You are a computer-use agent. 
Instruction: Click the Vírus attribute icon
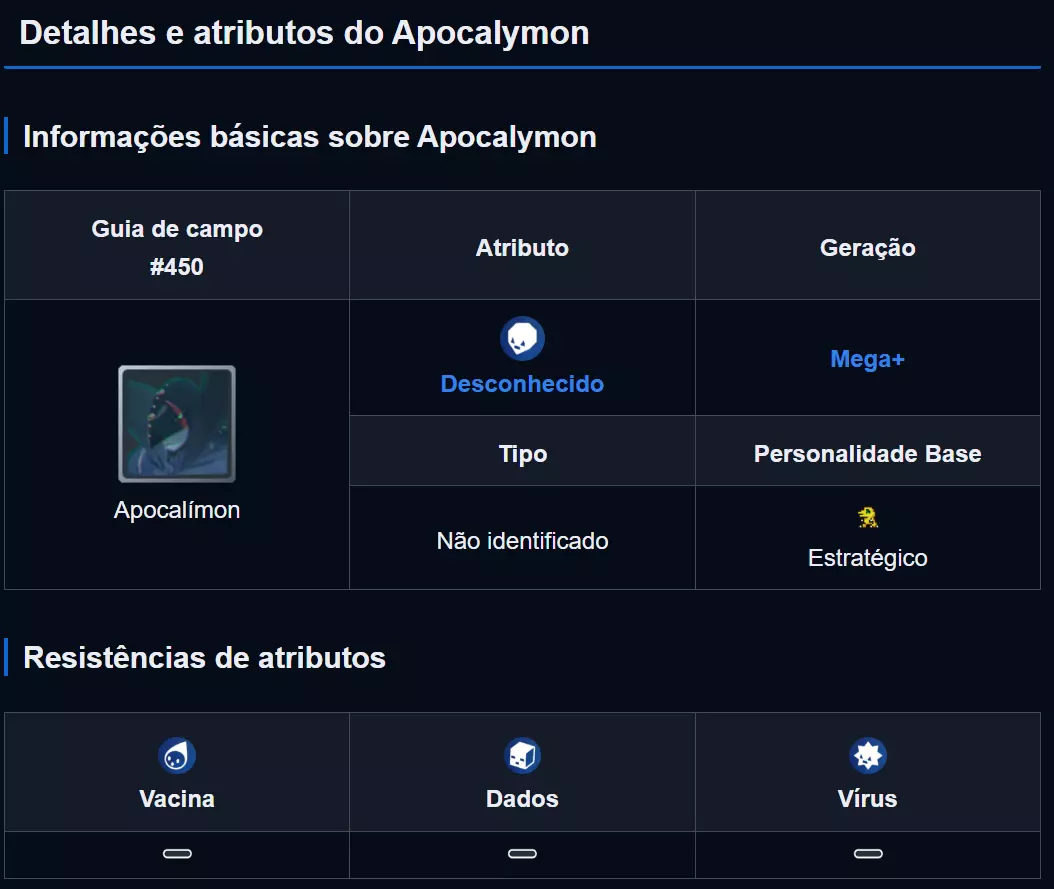tap(868, 756)
